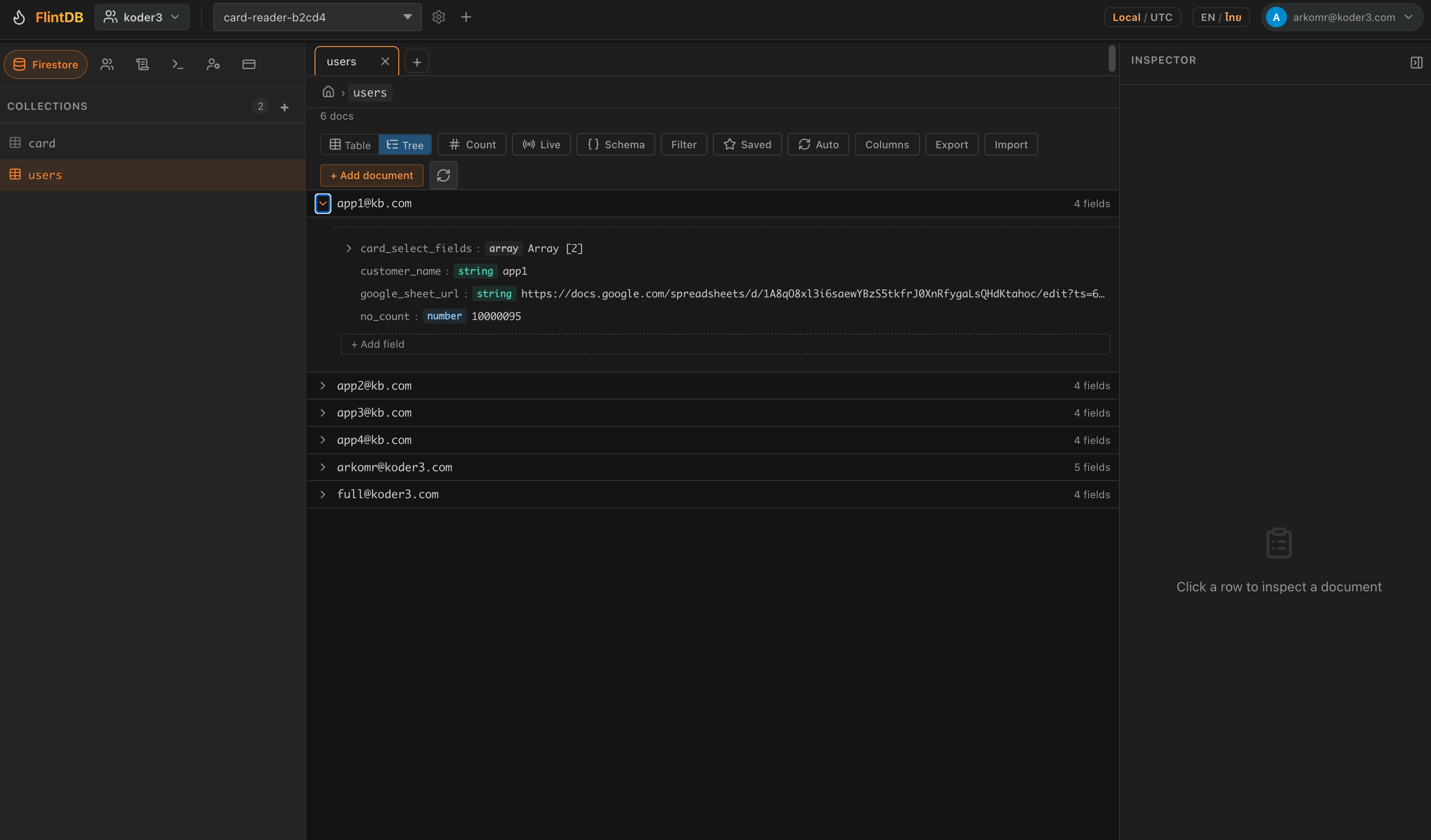Open the billing card icon in sidebar
The width and height of the screenshot is (1431, 840).
(x=249, y=64)
